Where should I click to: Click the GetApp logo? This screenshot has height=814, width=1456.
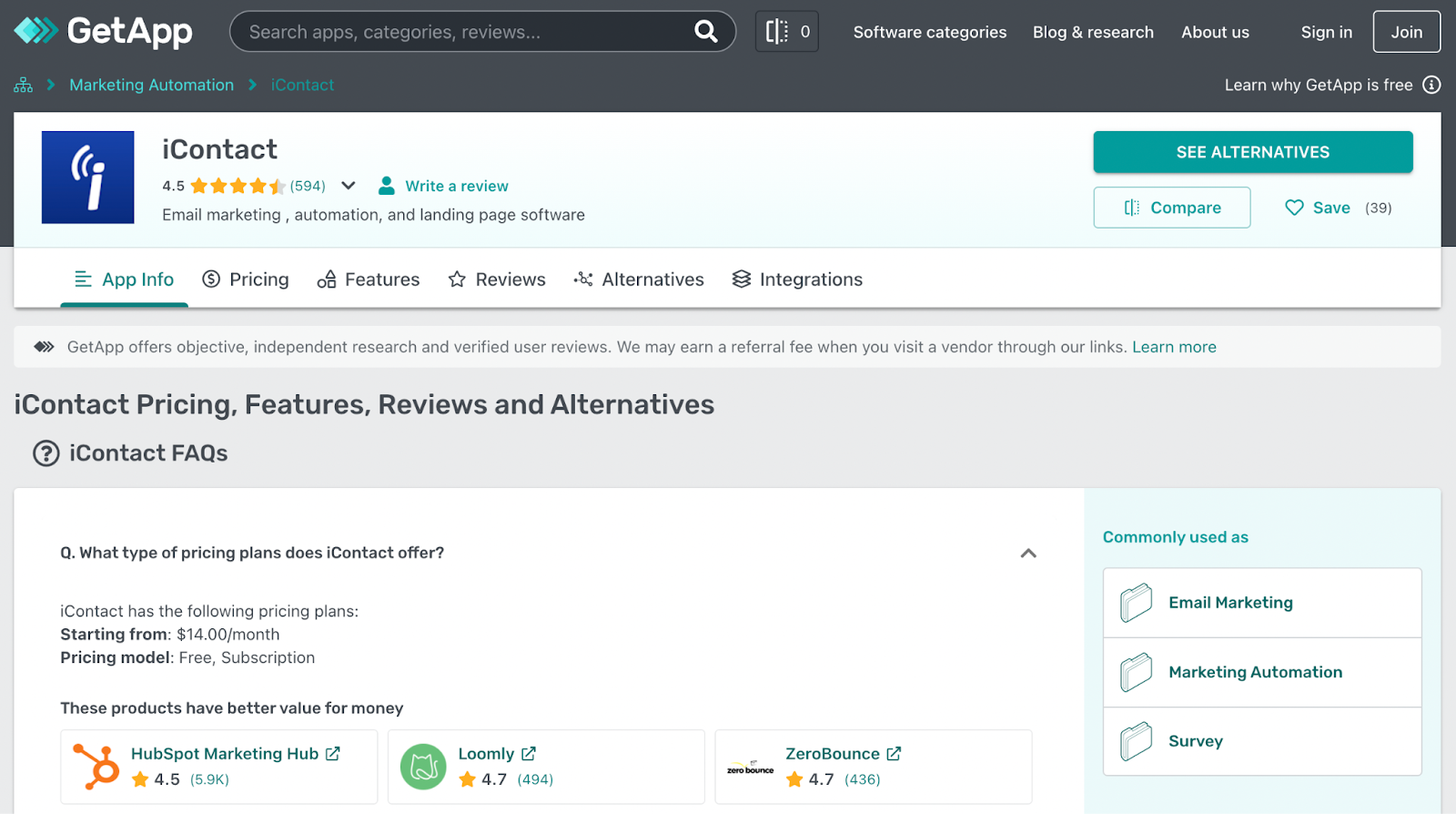point(103,31)
